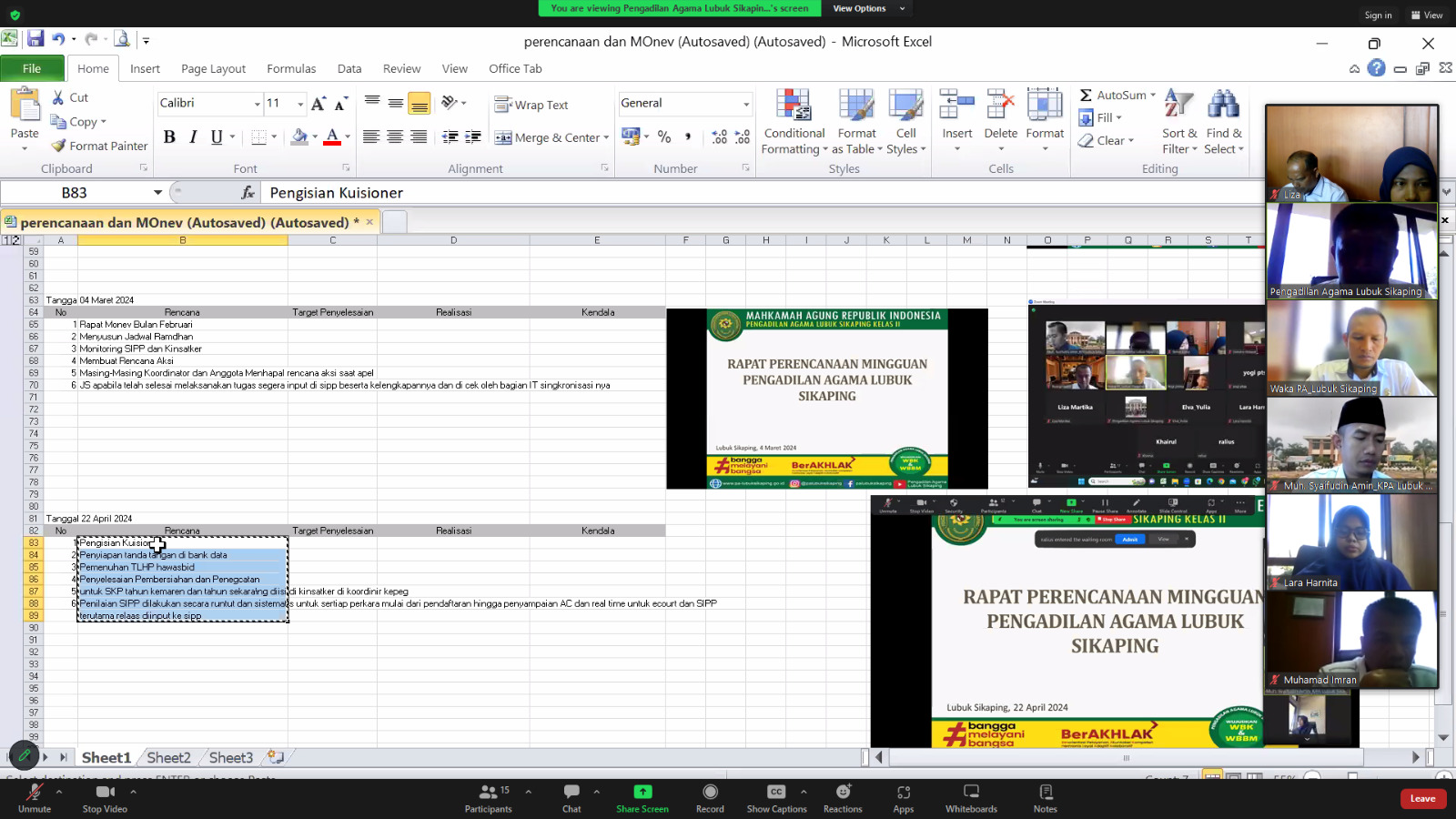Switch to Sheet2 worksheet tab
Viewport: 1456px width, 819px height.
(x=168, y=757)
